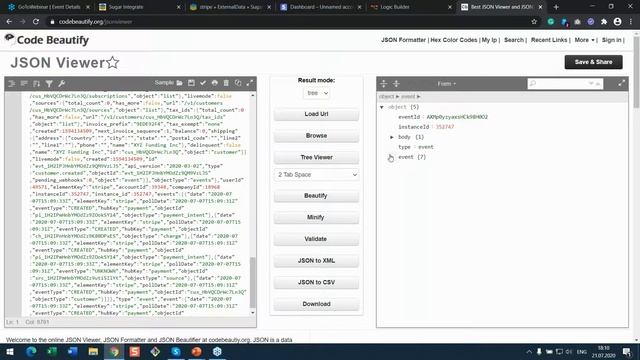This screenshot has width=640, height=360.
Task: Open the 2 Tab Space dropdown
Action: [316, 175]
